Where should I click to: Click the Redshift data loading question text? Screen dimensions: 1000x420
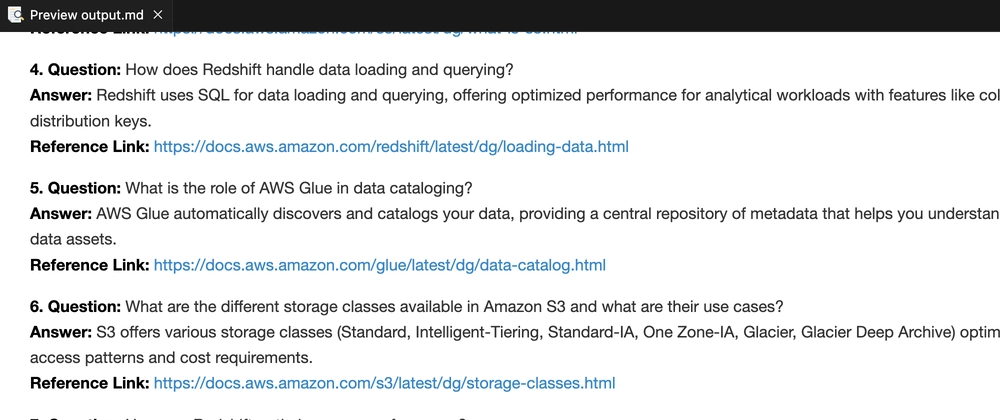[319, 69]
